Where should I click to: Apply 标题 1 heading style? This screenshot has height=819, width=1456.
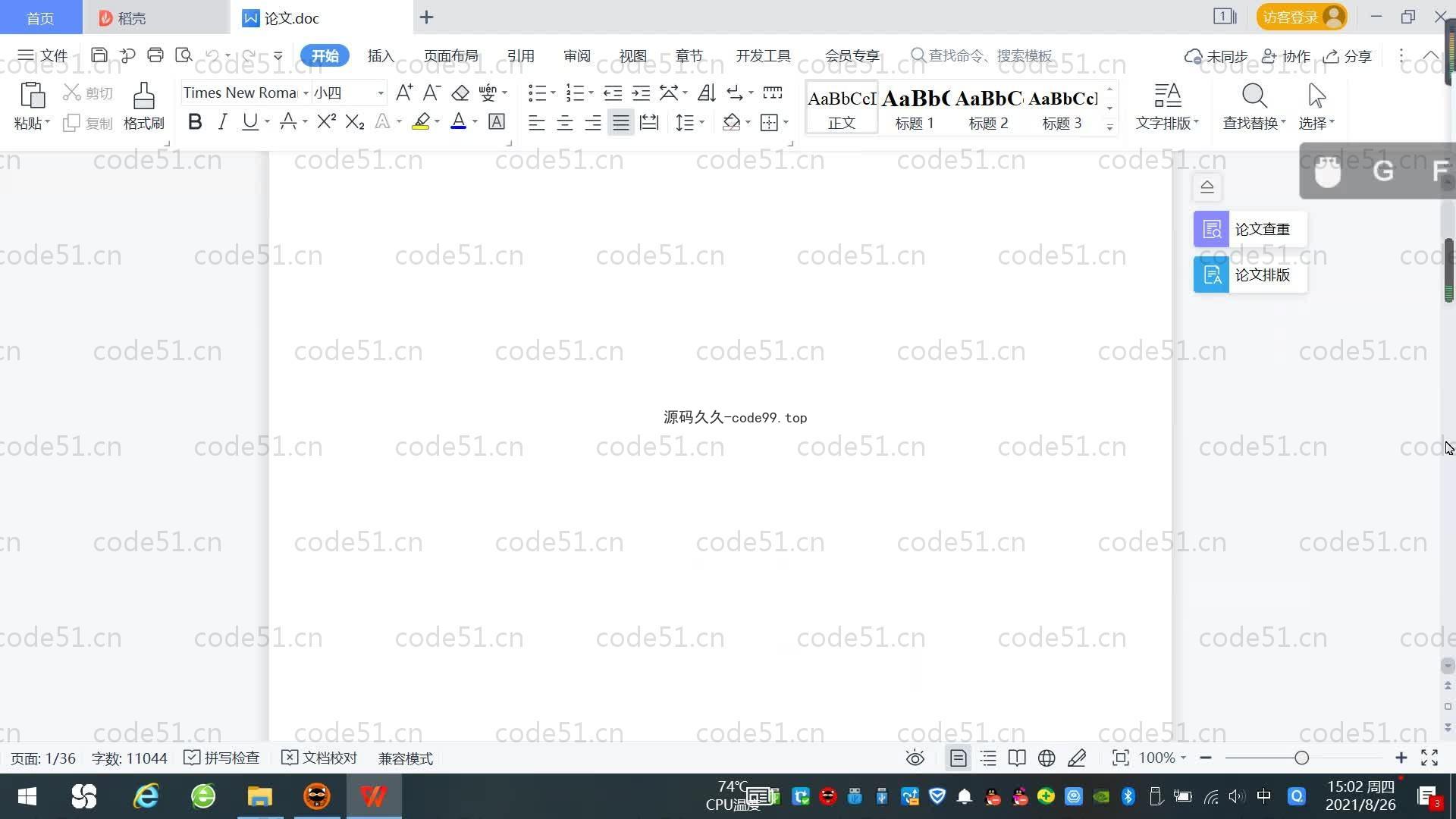coord(915,108)
